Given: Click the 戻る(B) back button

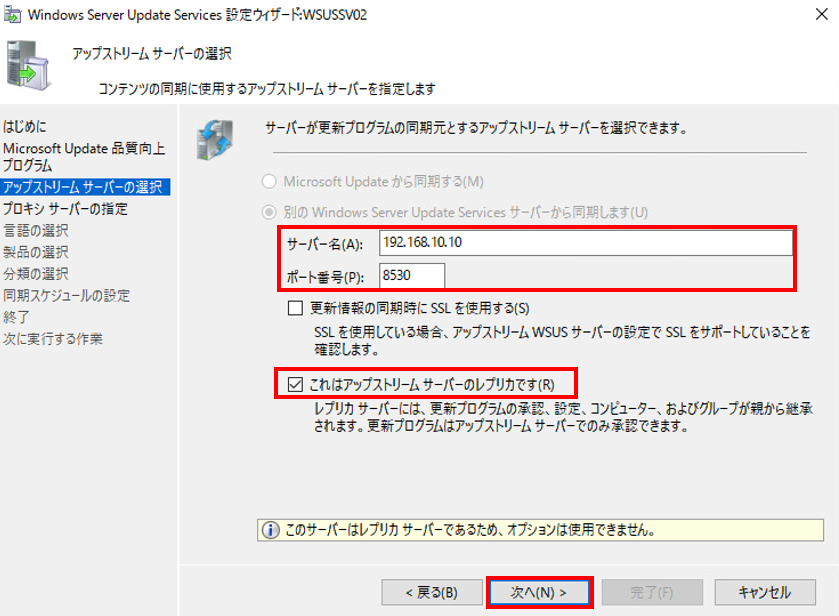Looking at the screenshot, I should point(432,592).
